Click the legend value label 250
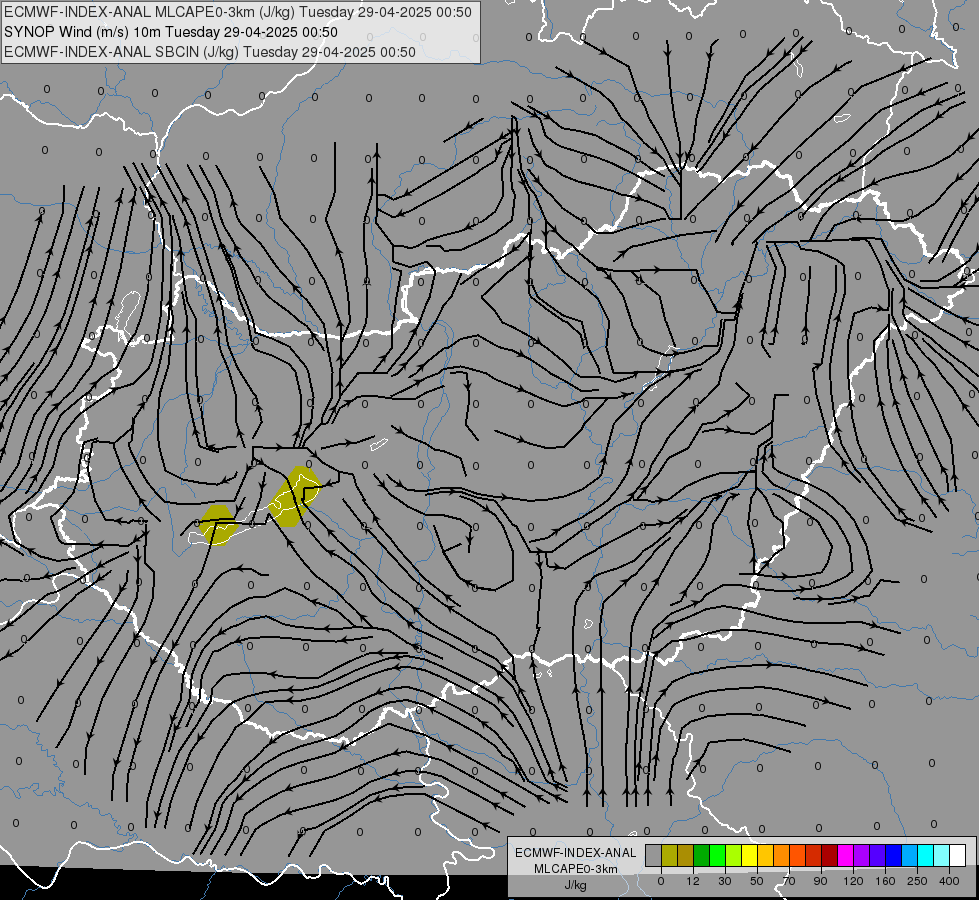The height and width of the screenshot is (900, 979). [x=917, y=881]
